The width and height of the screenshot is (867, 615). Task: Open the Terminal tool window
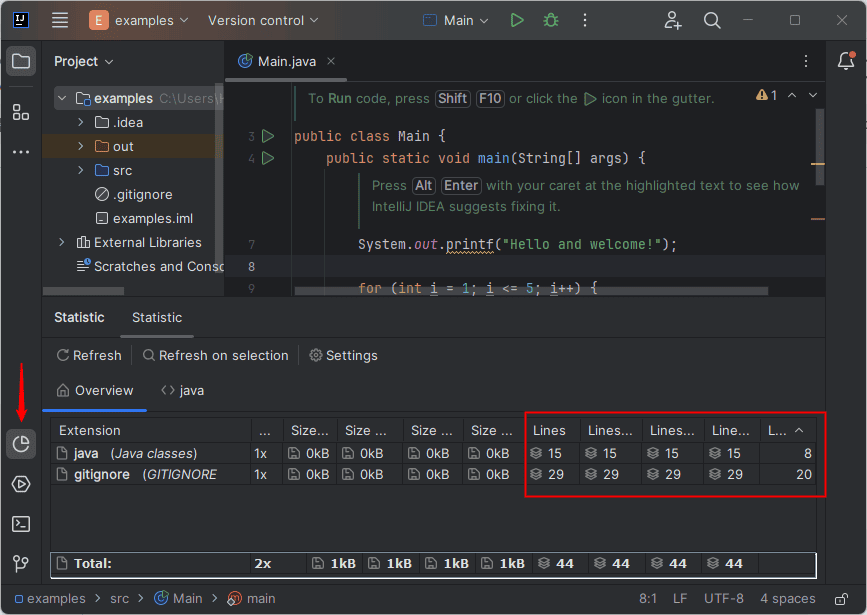21,524
